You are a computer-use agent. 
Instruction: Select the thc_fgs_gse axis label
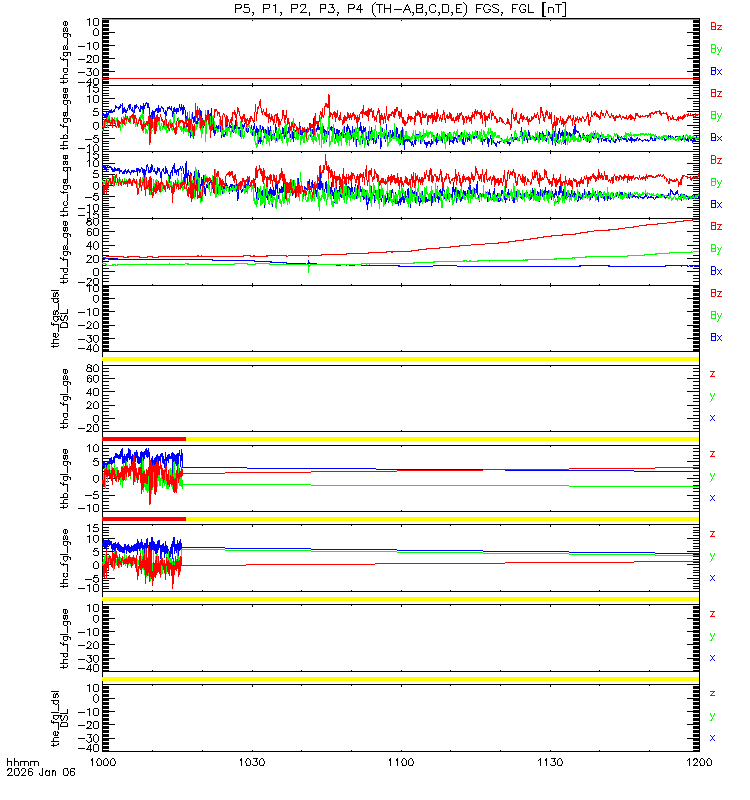pyautogui.click(x=65, y=185)
